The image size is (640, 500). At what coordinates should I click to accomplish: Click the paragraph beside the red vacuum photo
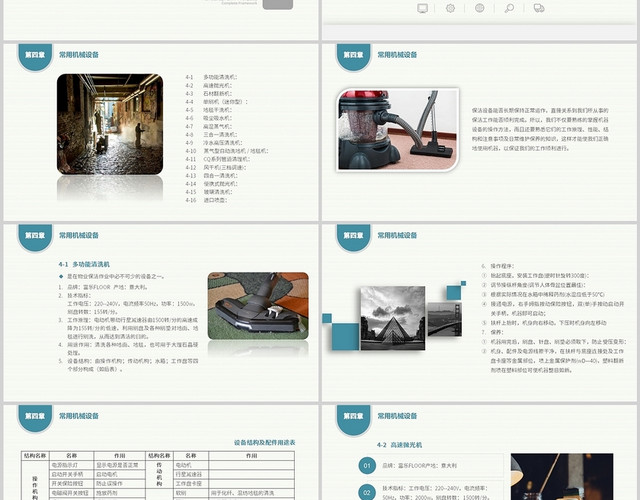pyautogui.click(x=540, y=129)
